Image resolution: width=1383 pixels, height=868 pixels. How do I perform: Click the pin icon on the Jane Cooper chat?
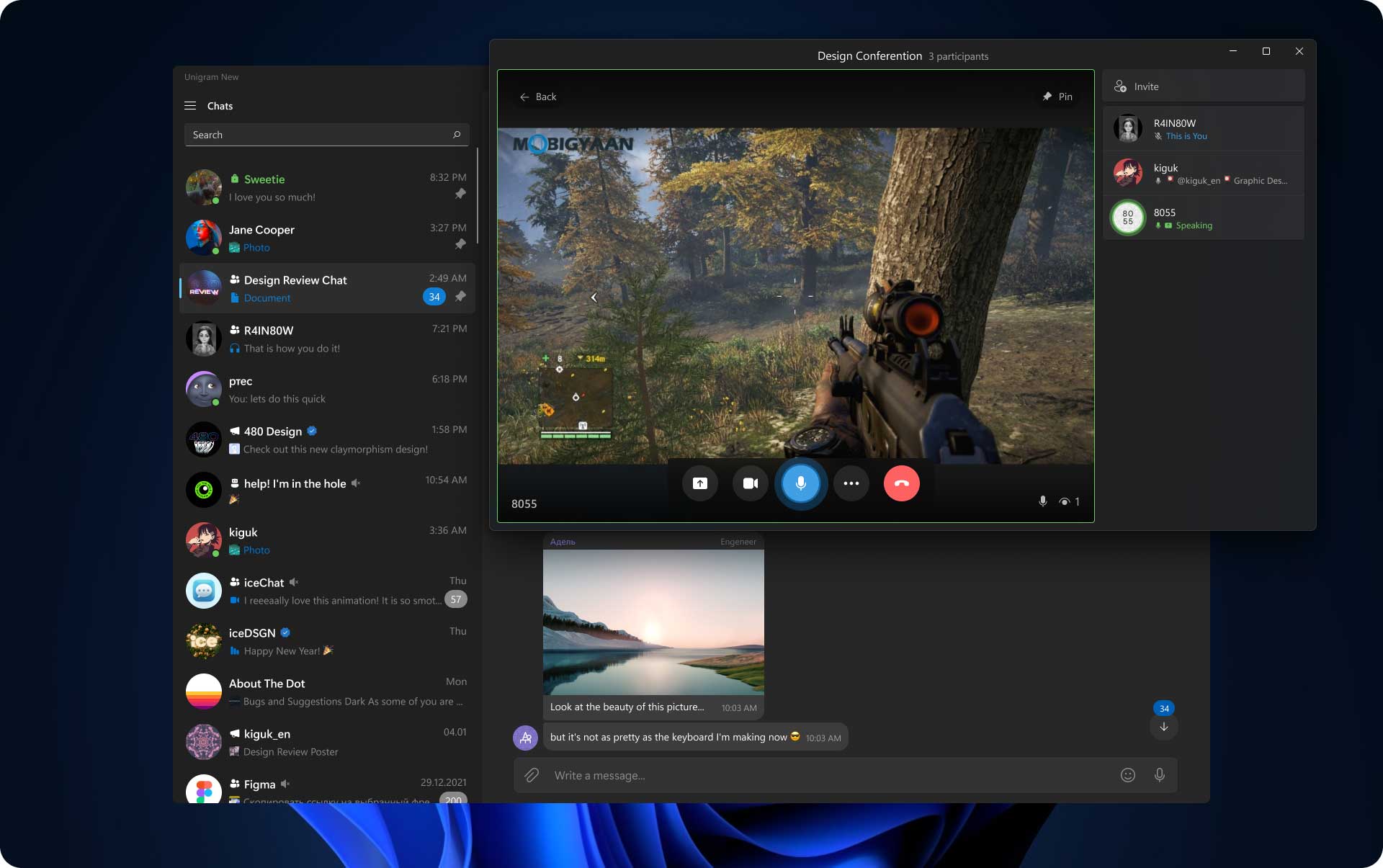(460, 244)
